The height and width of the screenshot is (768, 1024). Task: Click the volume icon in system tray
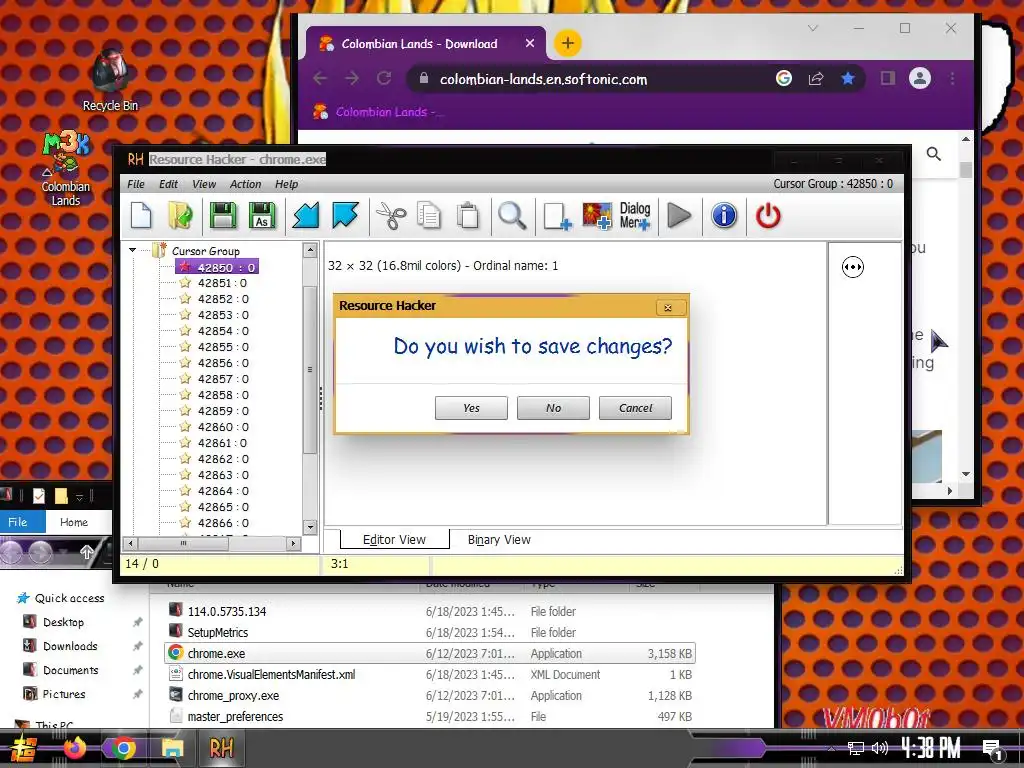880,748
